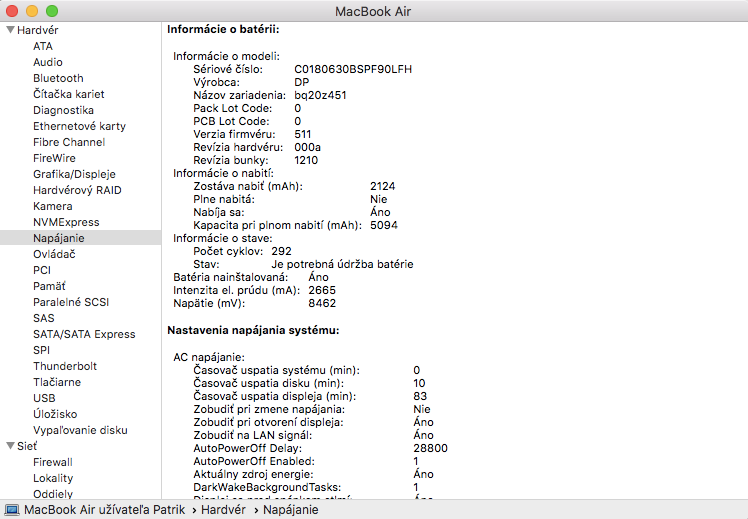
Task: Collapse the Hardvér tree section
Action: point(10,30)
